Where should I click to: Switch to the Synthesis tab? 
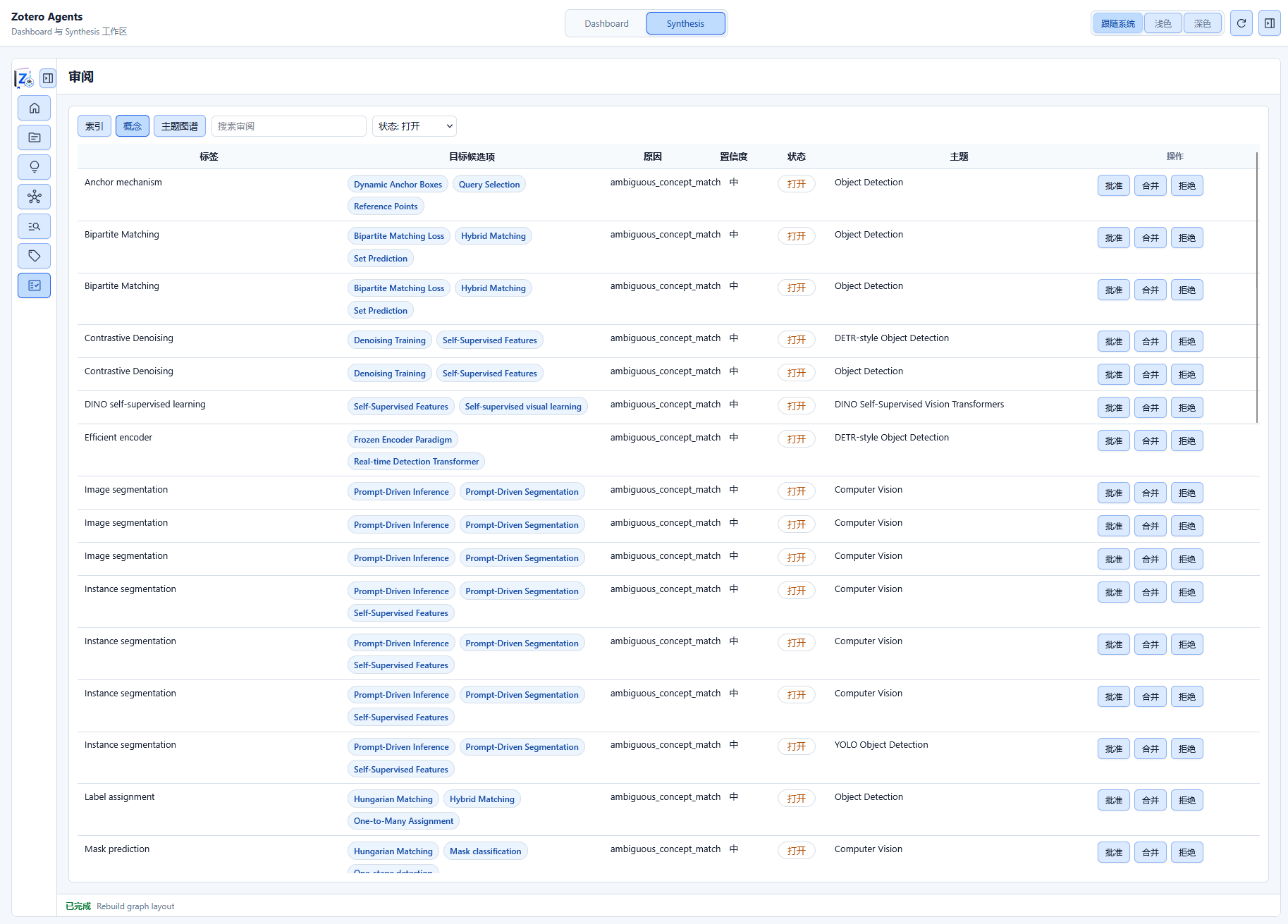[685, 23]
